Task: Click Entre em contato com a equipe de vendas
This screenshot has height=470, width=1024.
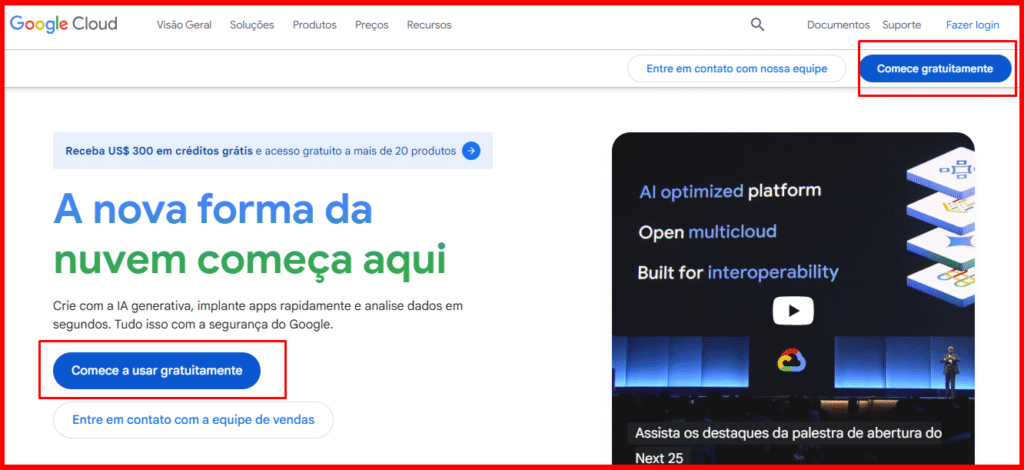Action: (193, 420)
